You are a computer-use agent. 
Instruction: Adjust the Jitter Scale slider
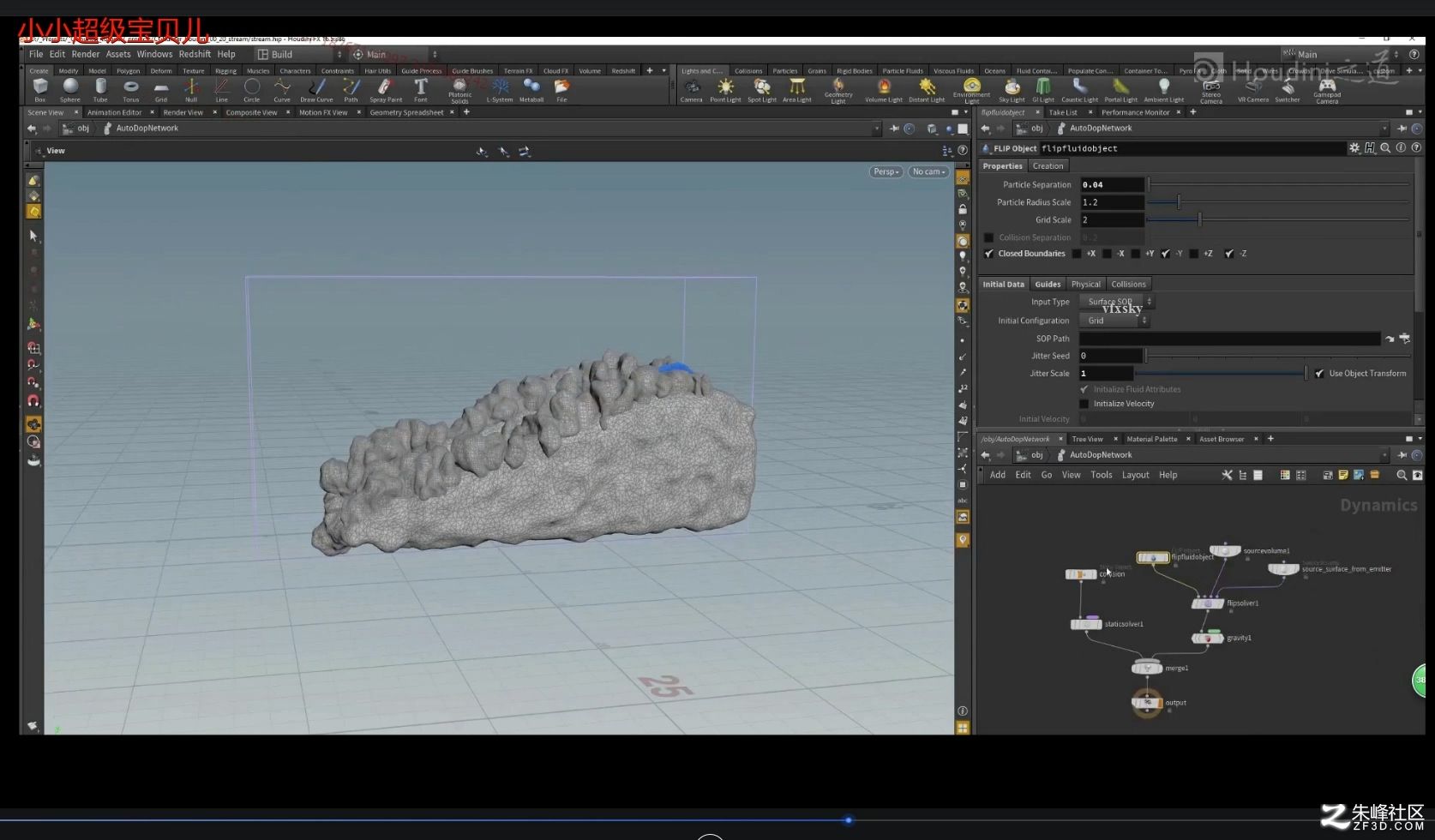point(1222,374)
